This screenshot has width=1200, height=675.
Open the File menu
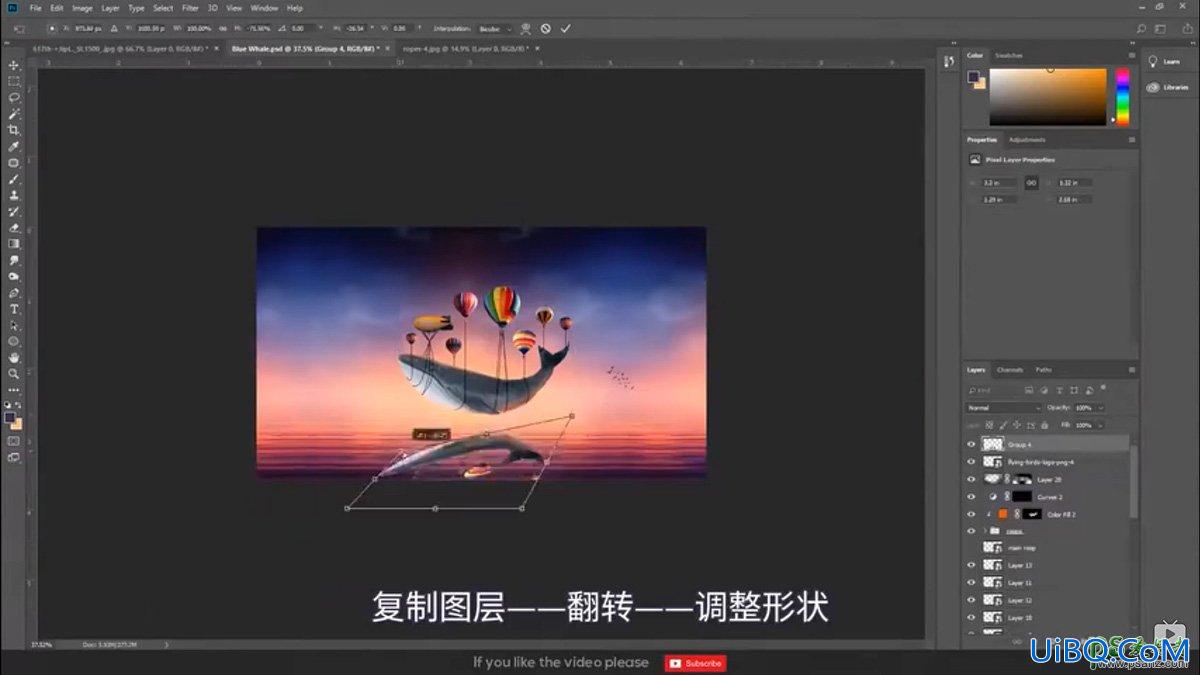[x=35, y=8]
